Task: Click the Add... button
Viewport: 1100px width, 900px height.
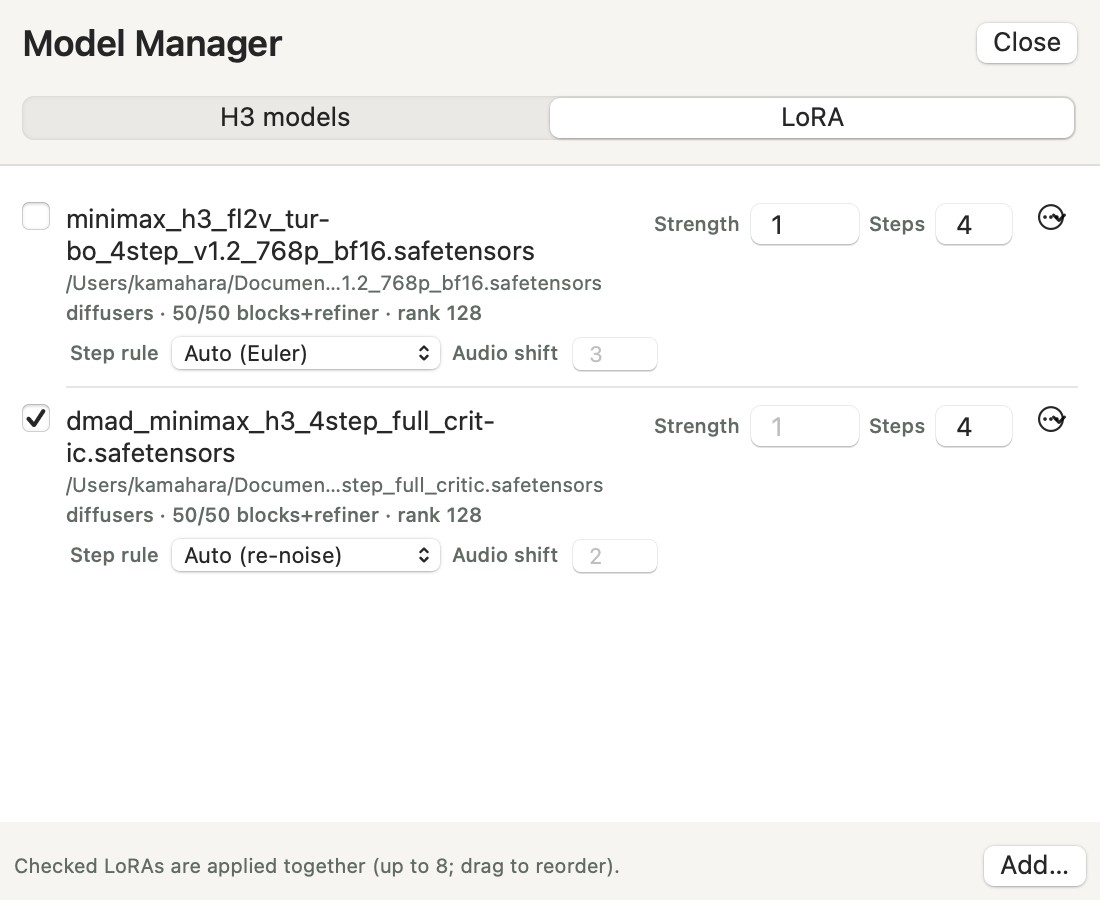Action: pyautogui.click(x=1034, y=866)
